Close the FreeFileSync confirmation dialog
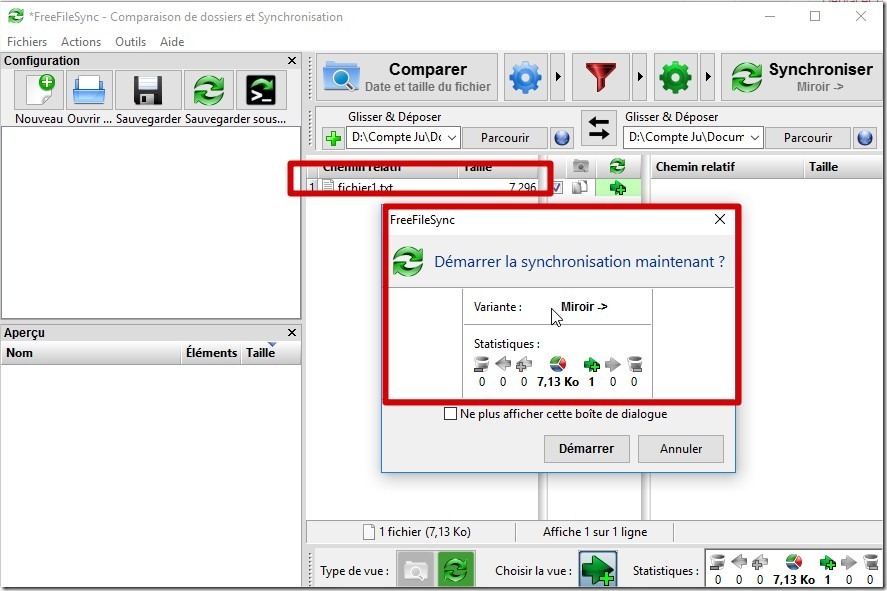887x591 pixels. tap(720, 219)
